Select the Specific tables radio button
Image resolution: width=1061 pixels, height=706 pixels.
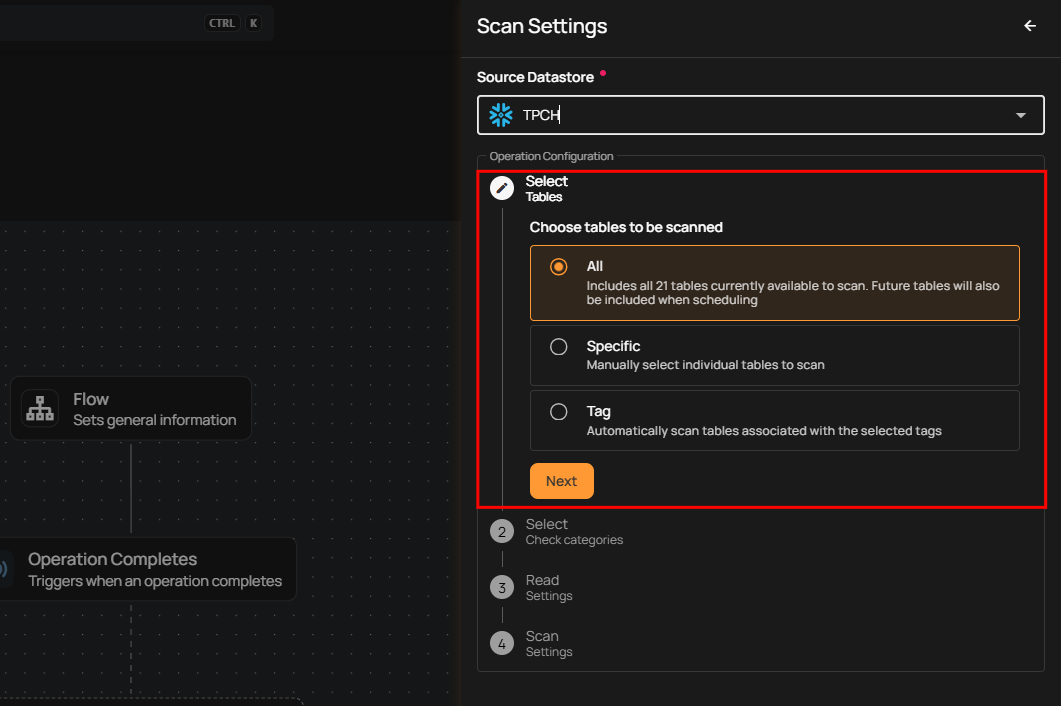coord(559,347)
